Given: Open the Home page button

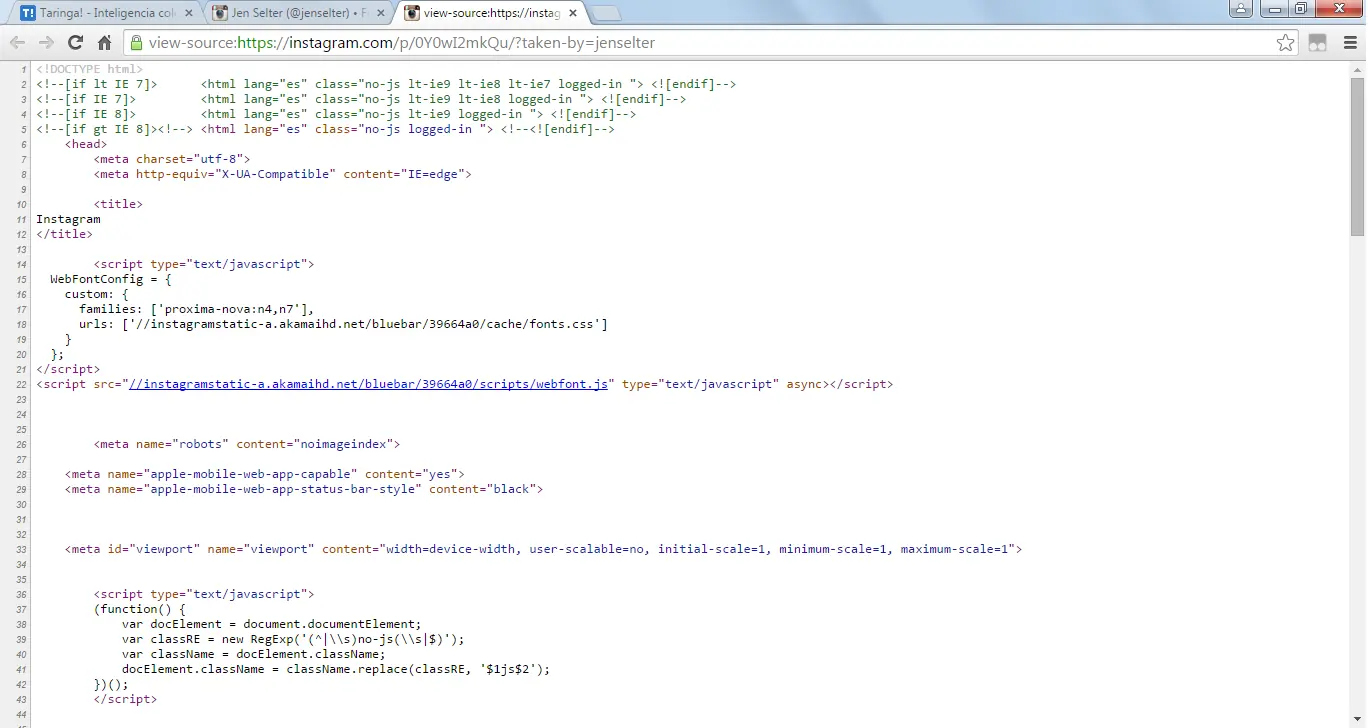Looking at the screenshot, I should click(104, 43).
